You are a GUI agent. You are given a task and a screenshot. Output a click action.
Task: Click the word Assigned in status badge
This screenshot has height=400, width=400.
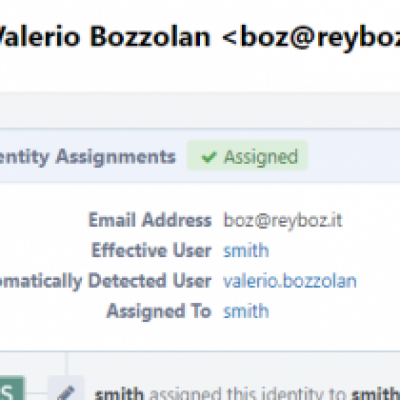(261, 157)
